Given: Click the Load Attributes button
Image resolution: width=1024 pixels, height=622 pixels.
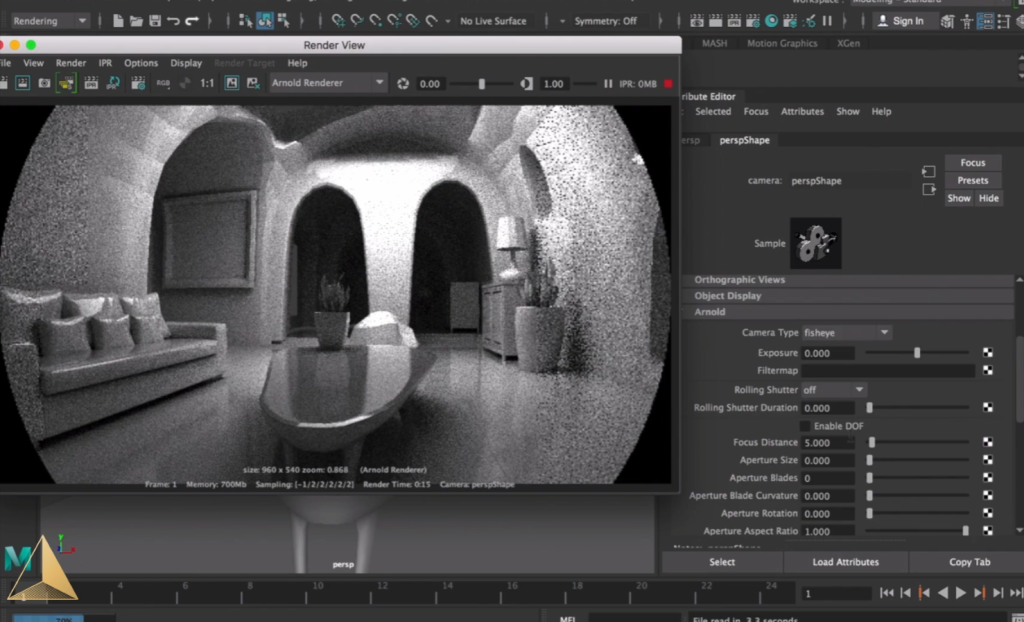Looking at the screenshot, I should click(845, 562).
